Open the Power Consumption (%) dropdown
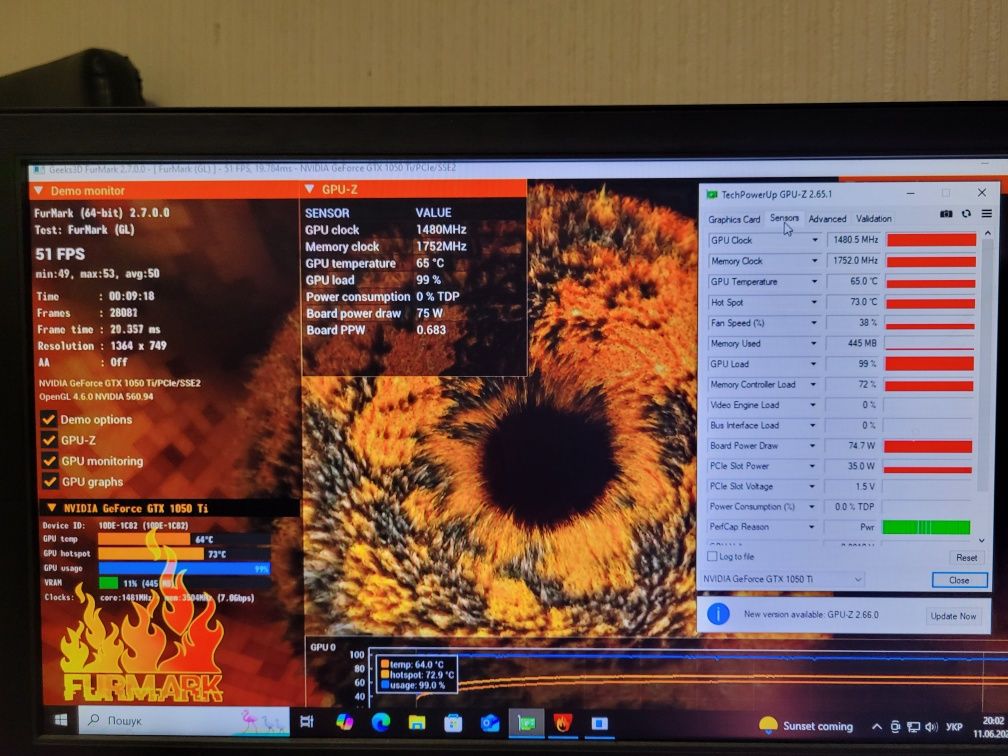Screen dimensions: 1008x756 (x=812, y=507)
